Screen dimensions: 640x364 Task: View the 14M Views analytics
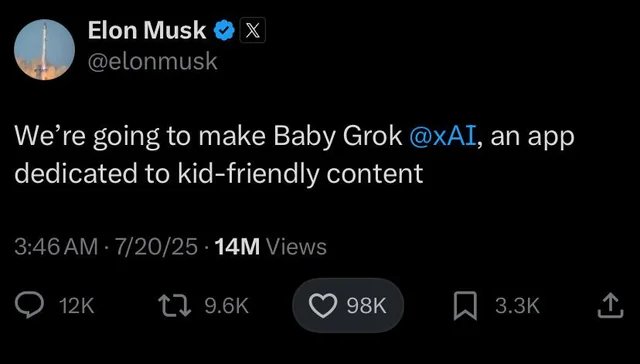point(271,247)
